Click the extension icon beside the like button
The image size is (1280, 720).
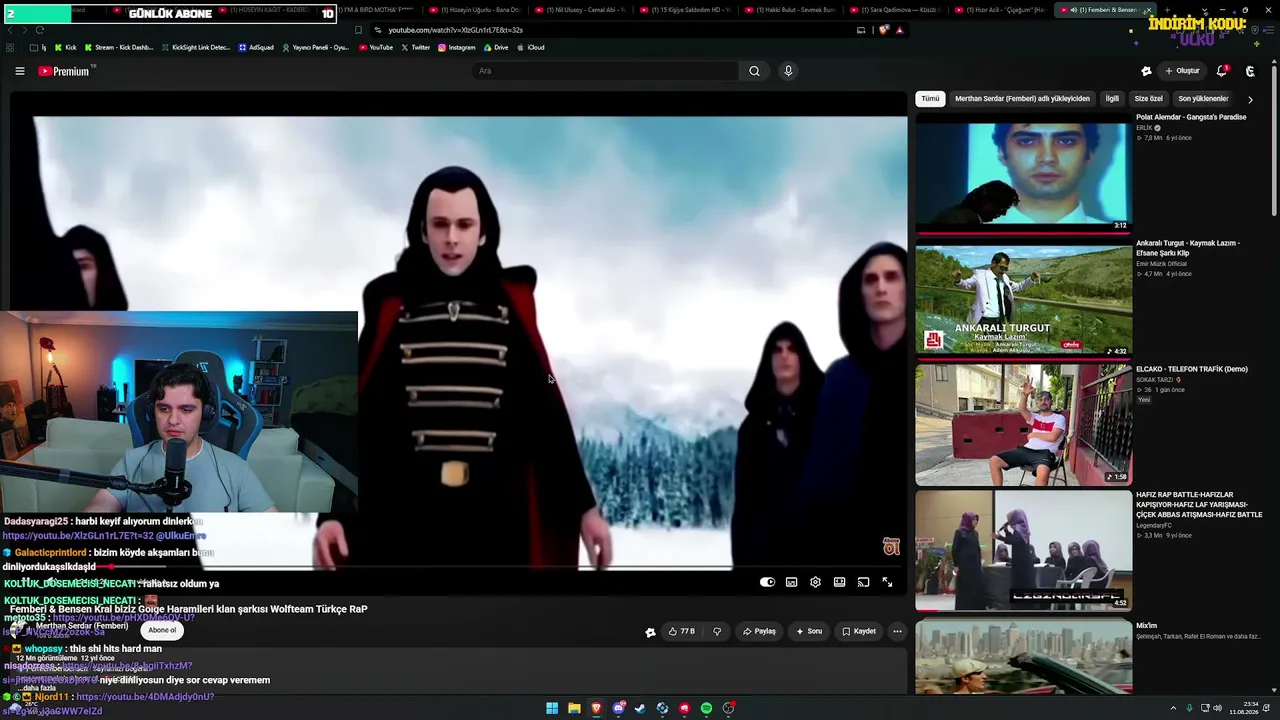[x=651, y=632]
